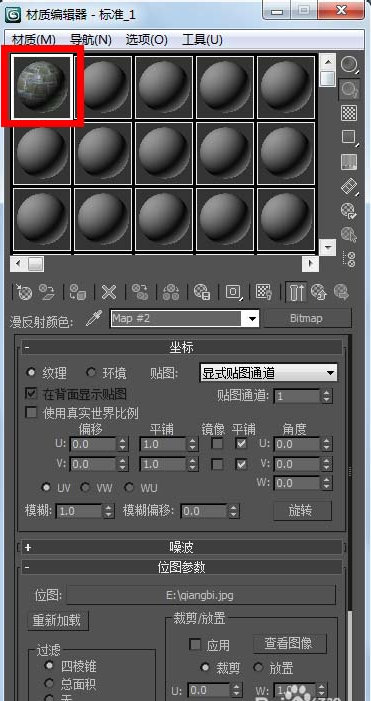Image resolution: width=371 pixels, height=701 pixels.
Task: Click the E:\qiangbi.jpg bitmap path button
Action: pyautogui.click(x=201, y=595)
